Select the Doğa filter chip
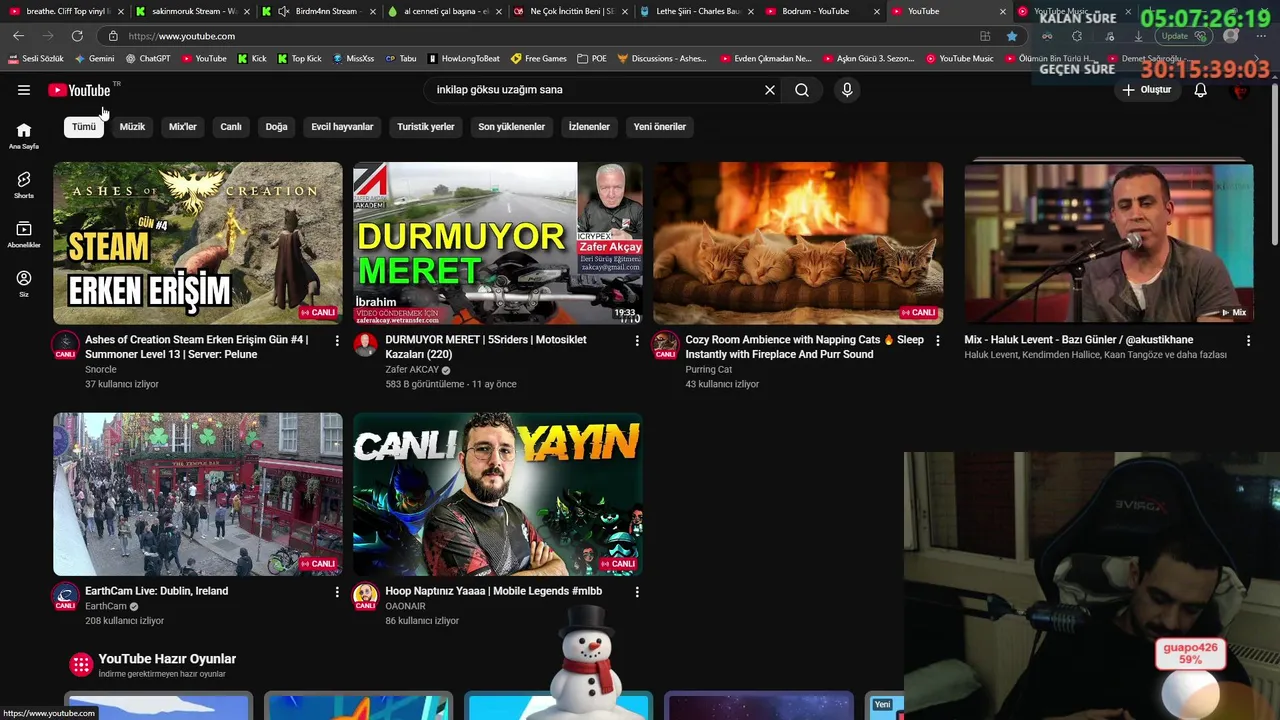Image resolution: width=1280 pixels, height=720 pixels. click(276, 127)
